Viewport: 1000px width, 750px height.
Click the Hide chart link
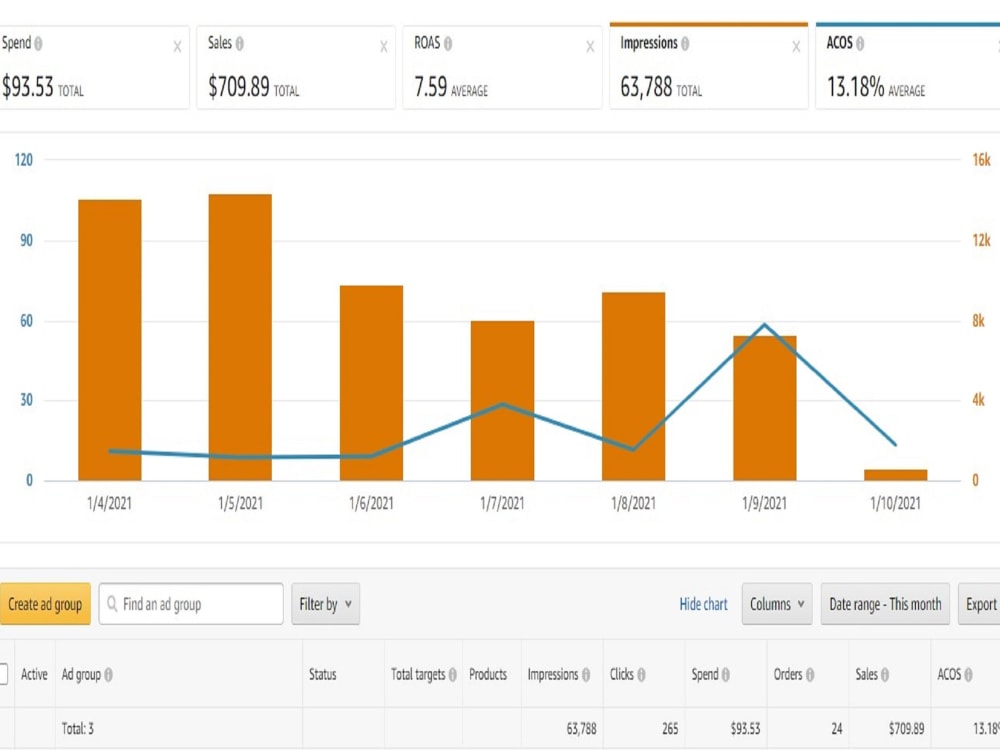(703, 604)
